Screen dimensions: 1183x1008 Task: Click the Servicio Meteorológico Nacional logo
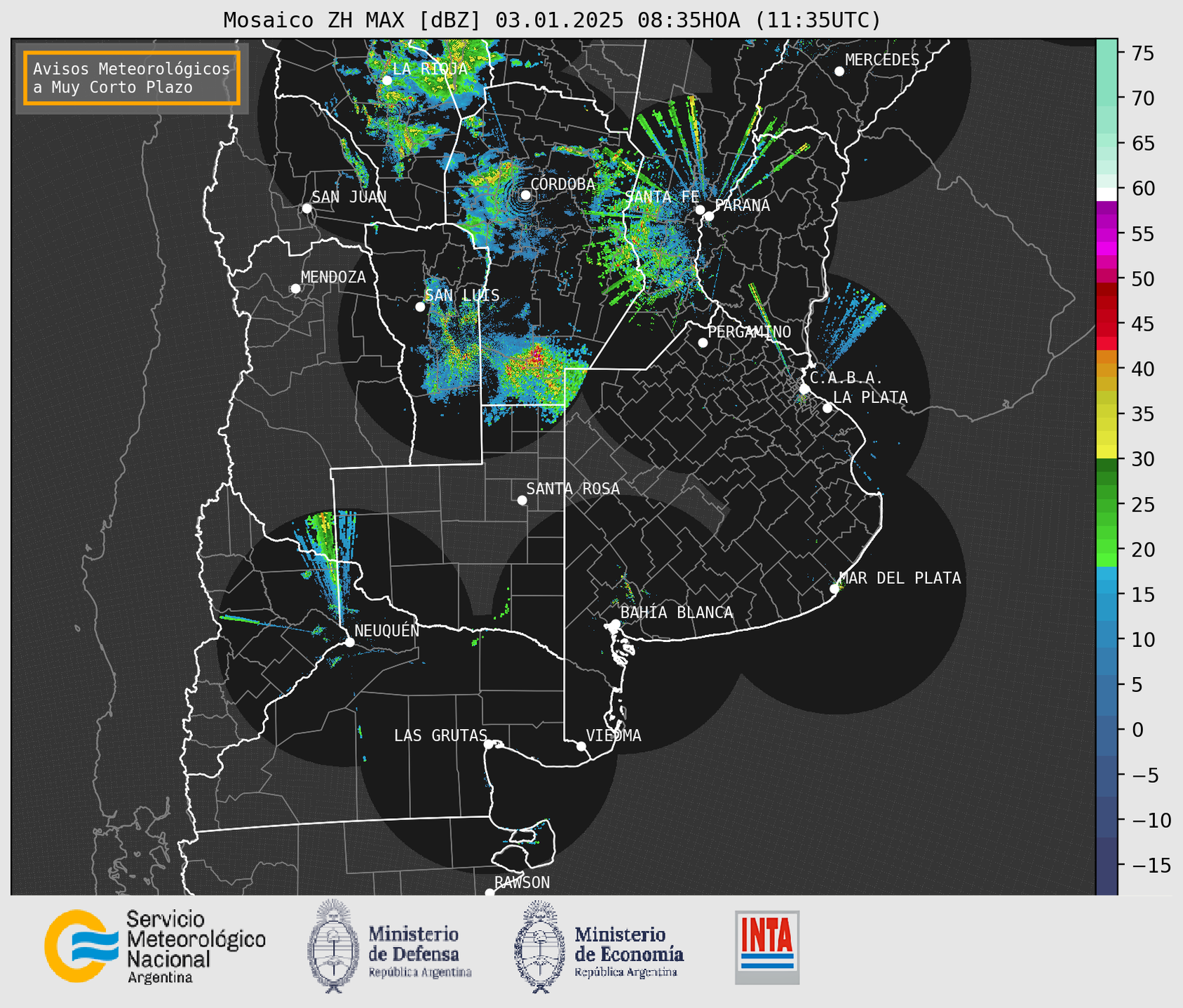(x=154, y=946)
